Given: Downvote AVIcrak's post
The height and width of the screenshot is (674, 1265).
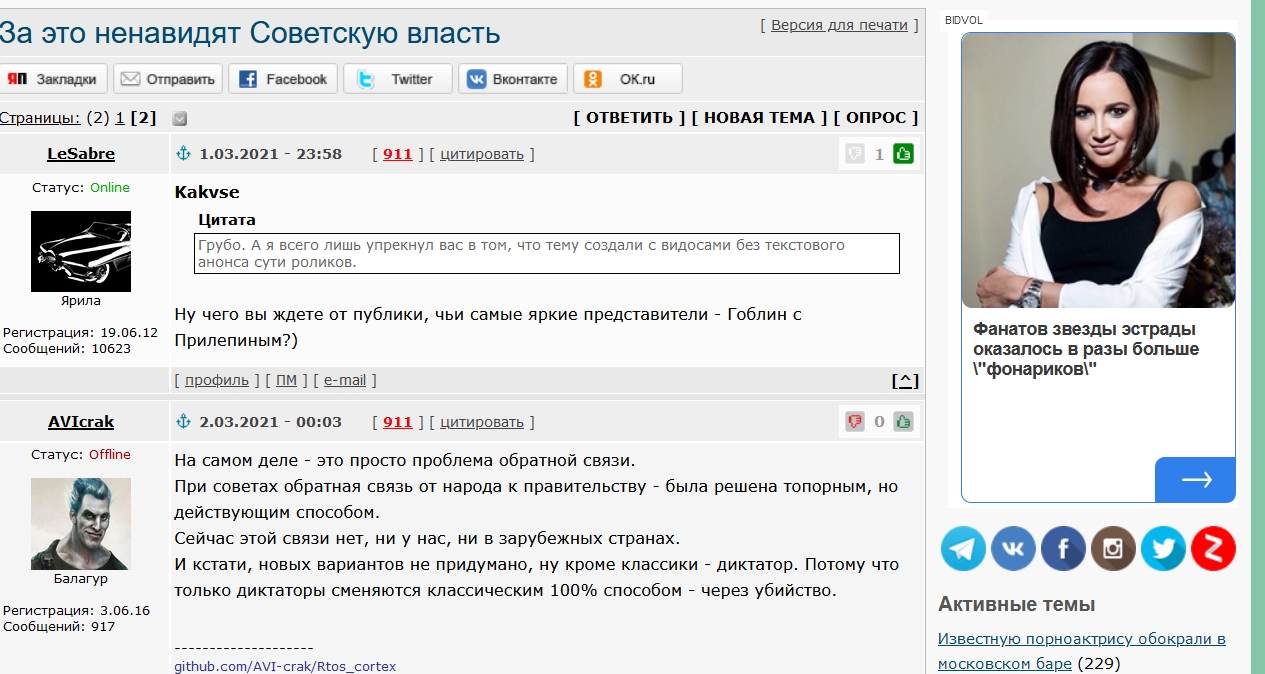Looking at the screenshot, I should pos(854,421).
